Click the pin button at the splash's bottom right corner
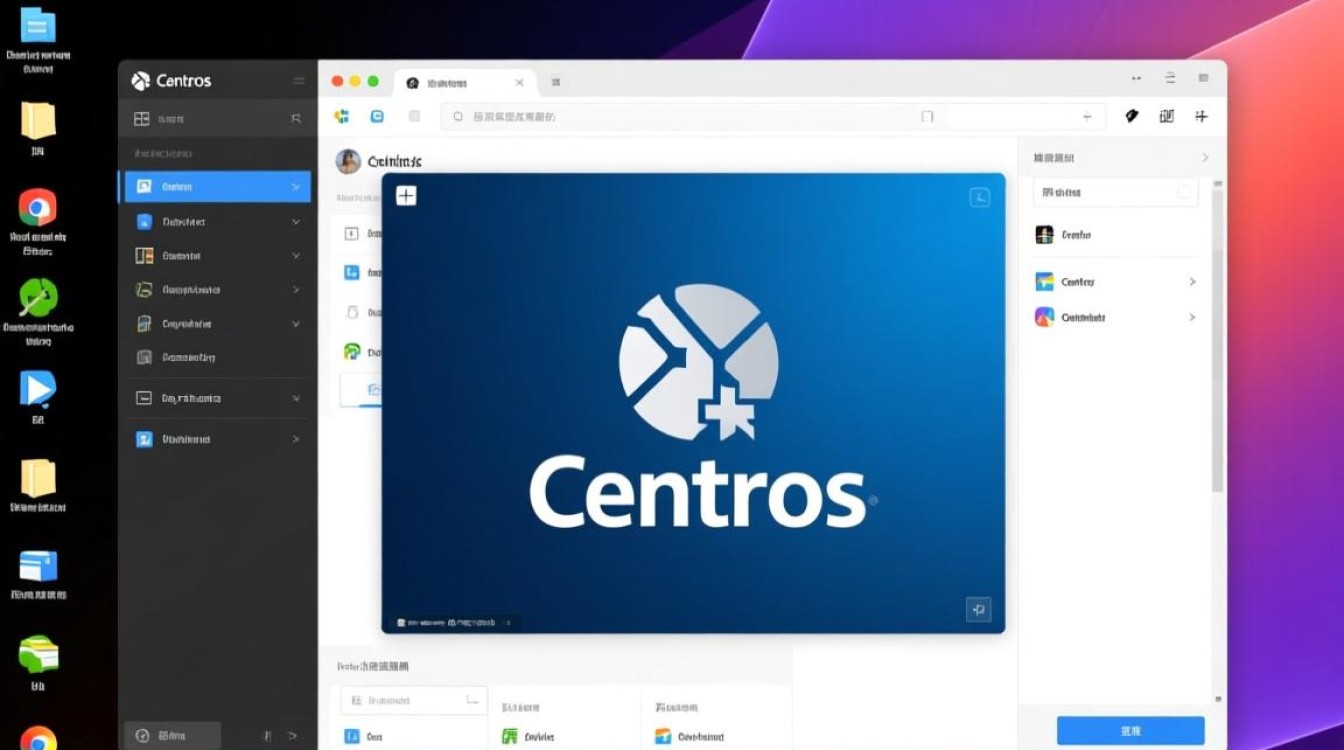This screenshot has height=750, width=1344. point(977,609)
